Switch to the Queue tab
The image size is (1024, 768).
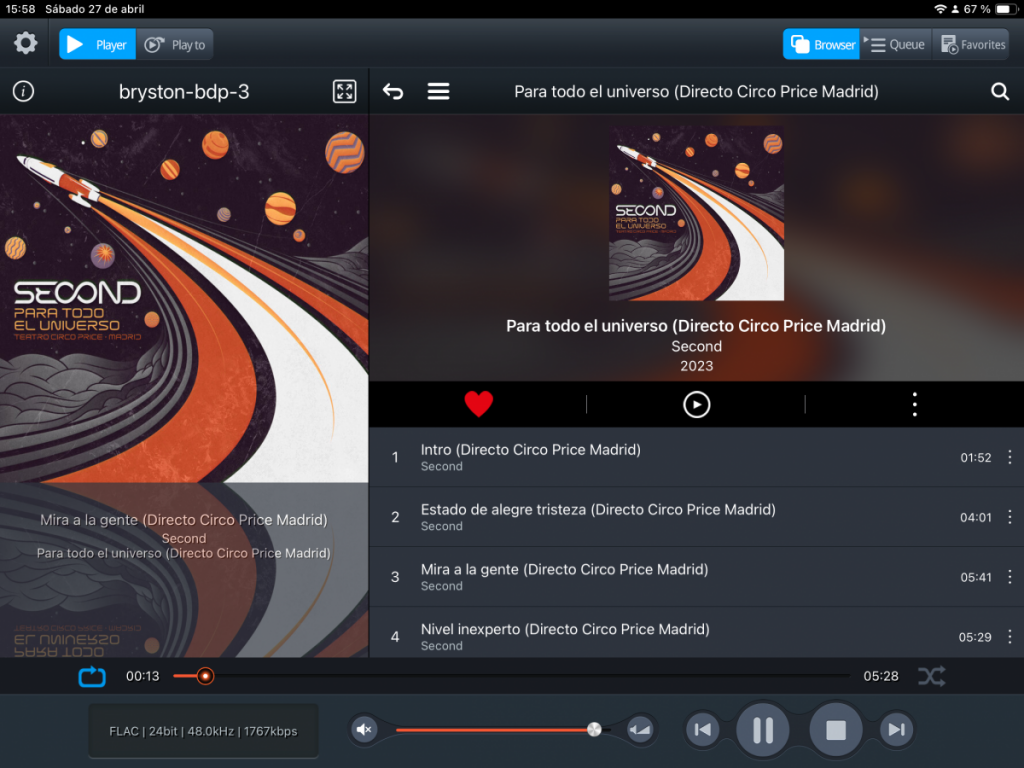pyautogui.click(x=895, y=44)
